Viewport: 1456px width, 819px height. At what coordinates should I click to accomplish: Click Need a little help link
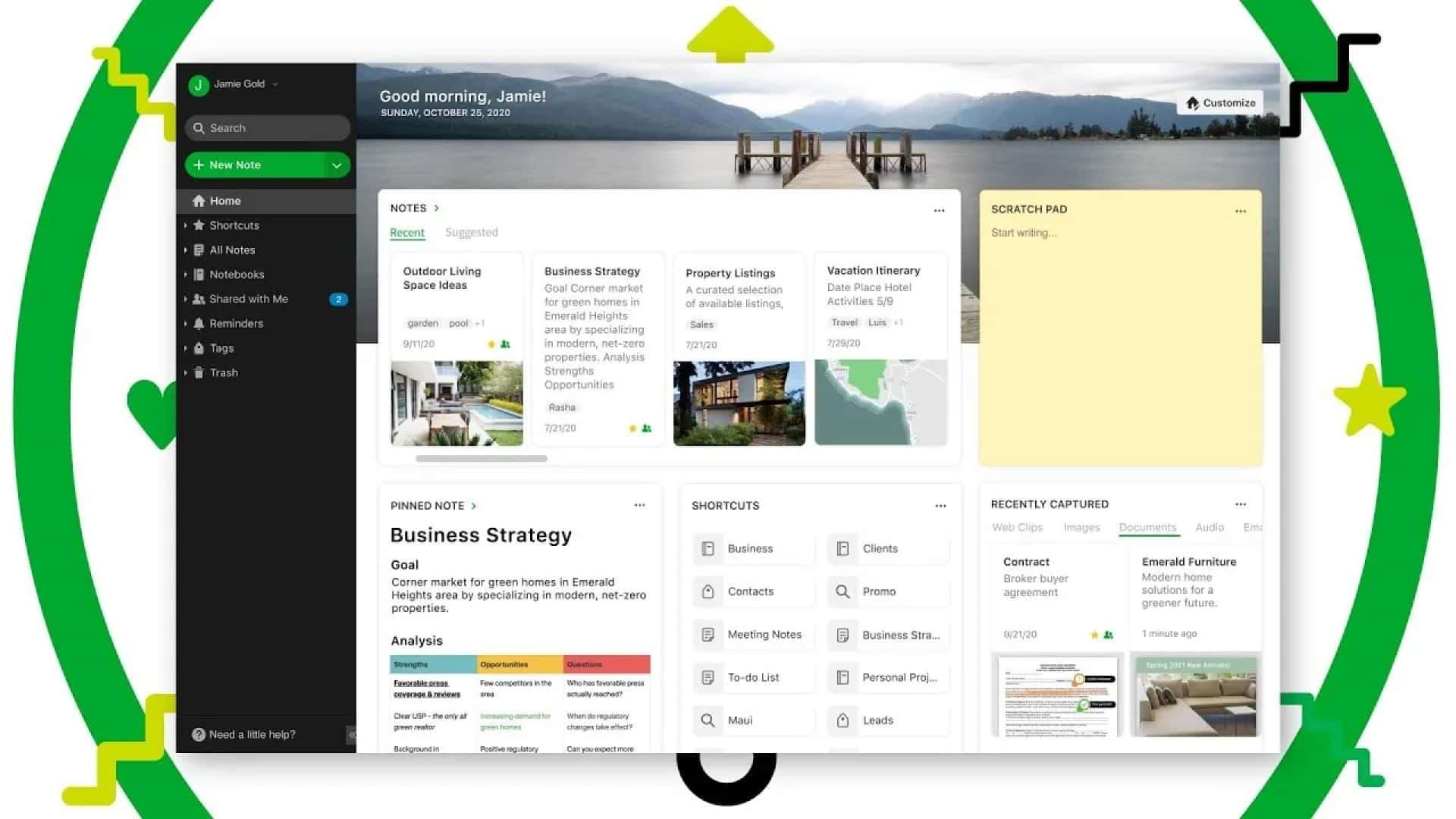(252, 734)
